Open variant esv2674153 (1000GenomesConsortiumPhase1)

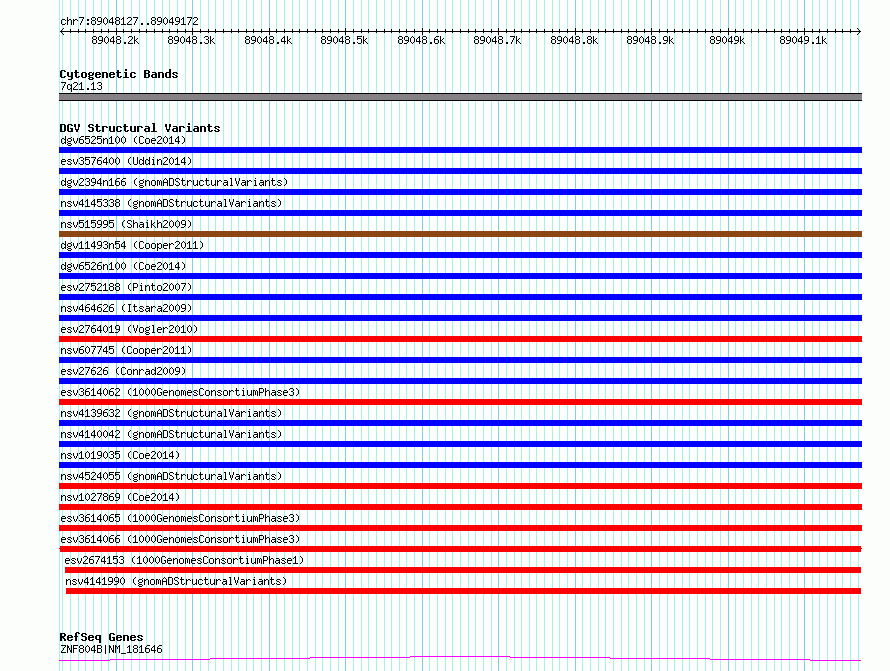pyautogui.click(x=184, y=560)
